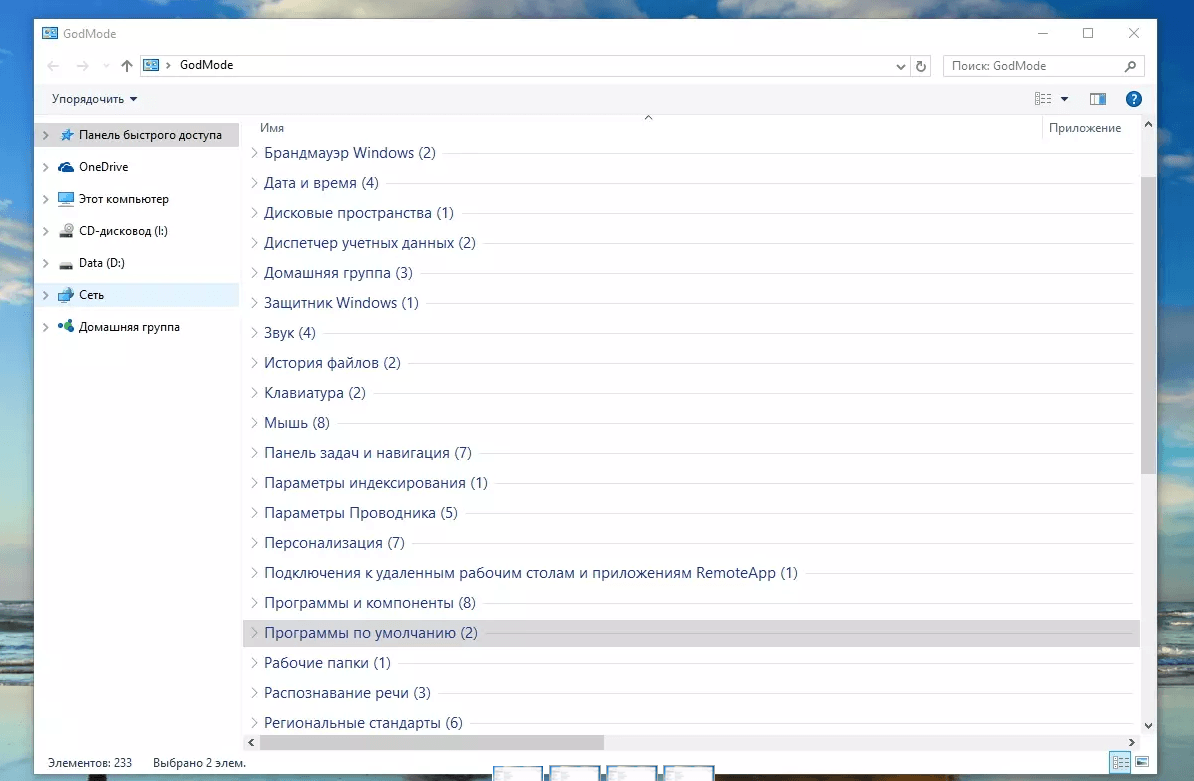Sort by the Приложение column header

click(1084, 128)
